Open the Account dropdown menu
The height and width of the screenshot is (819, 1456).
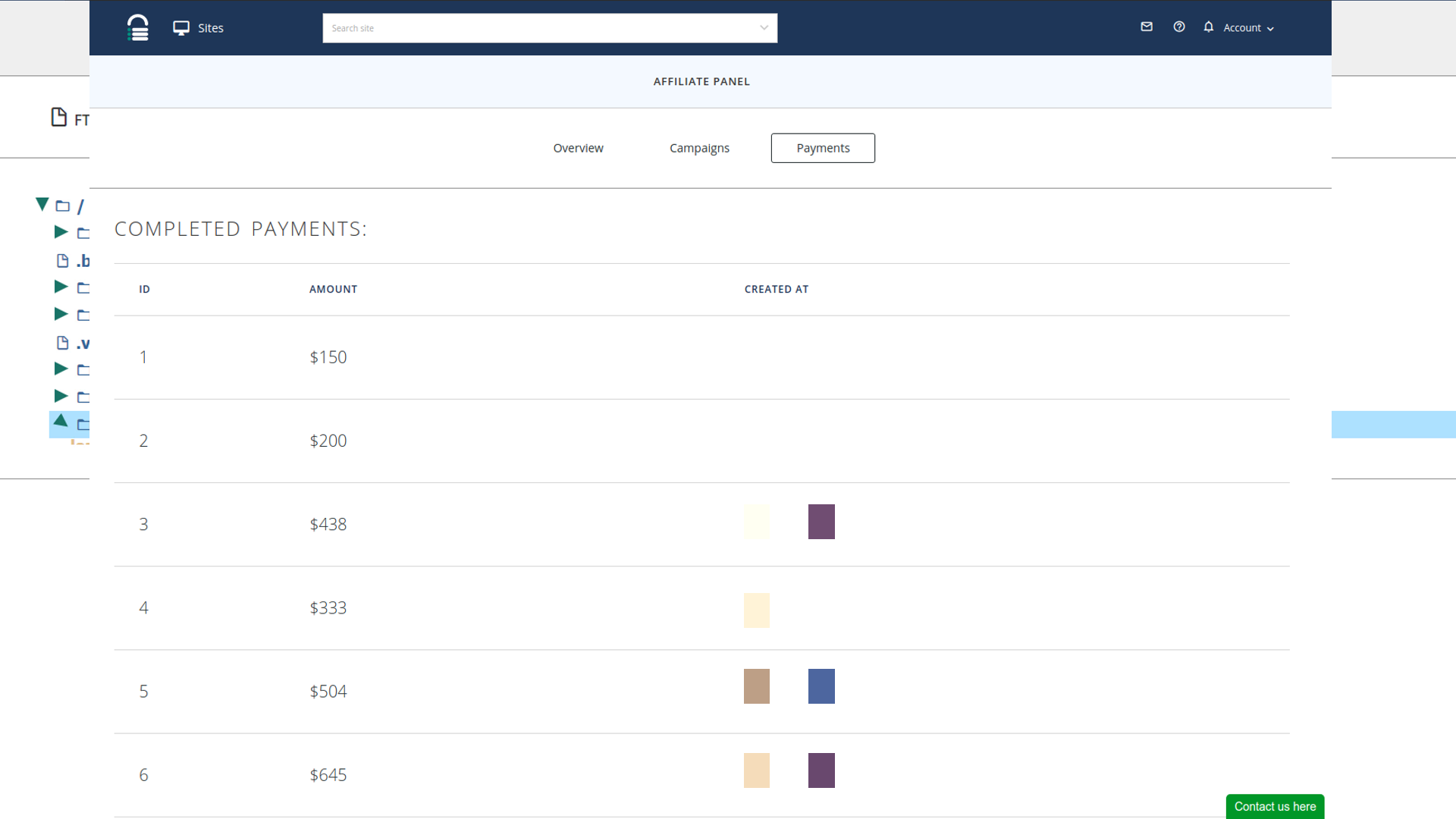point(1248,28)
